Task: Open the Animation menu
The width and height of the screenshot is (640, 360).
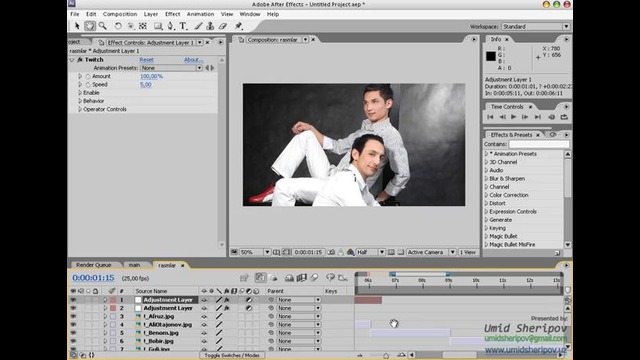Action: 200,14
